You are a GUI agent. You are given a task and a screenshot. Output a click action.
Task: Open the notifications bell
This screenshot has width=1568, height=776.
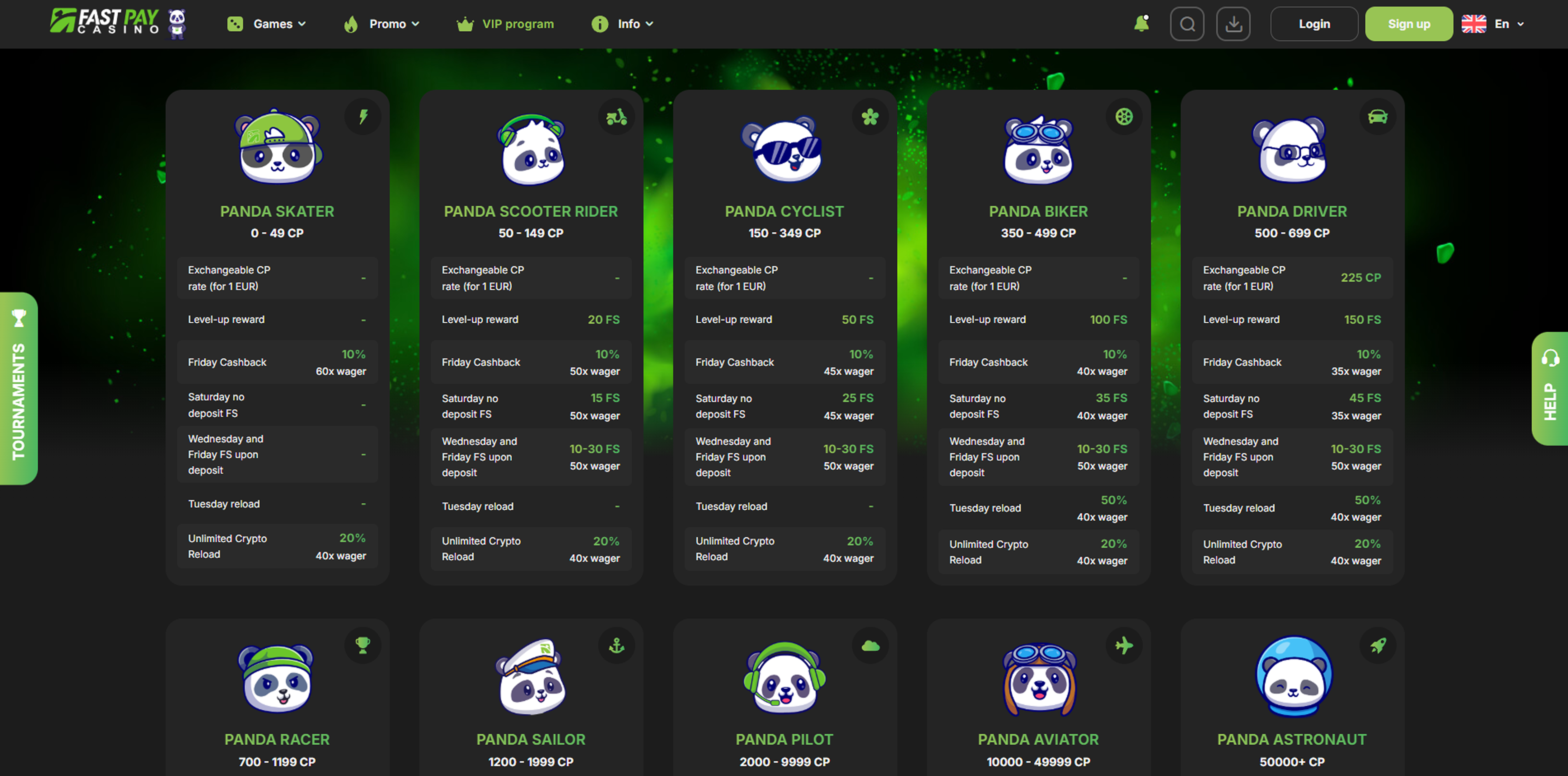[1141, 24]
